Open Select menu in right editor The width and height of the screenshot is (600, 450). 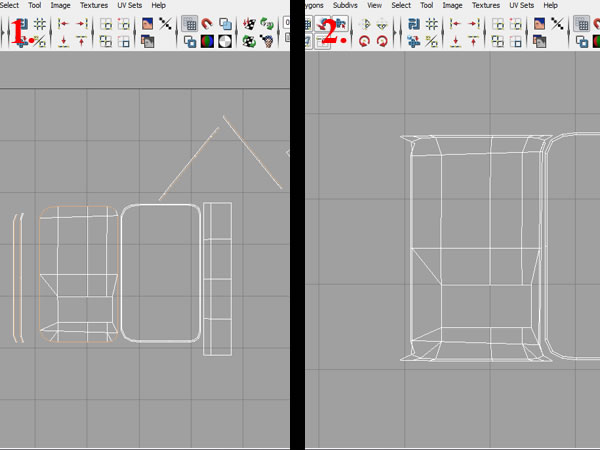pos(401,5)
